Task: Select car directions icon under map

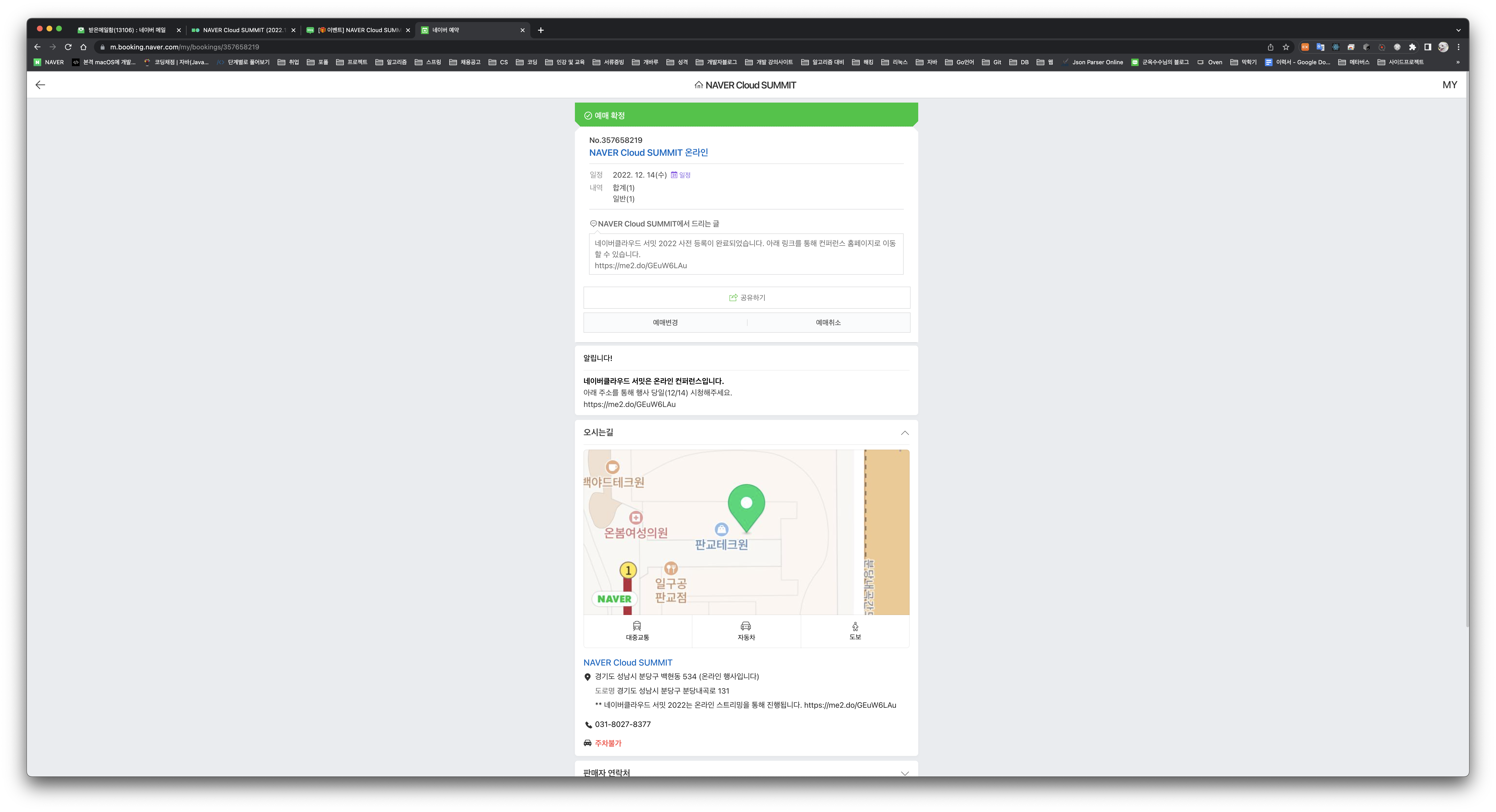Action: 746,626
